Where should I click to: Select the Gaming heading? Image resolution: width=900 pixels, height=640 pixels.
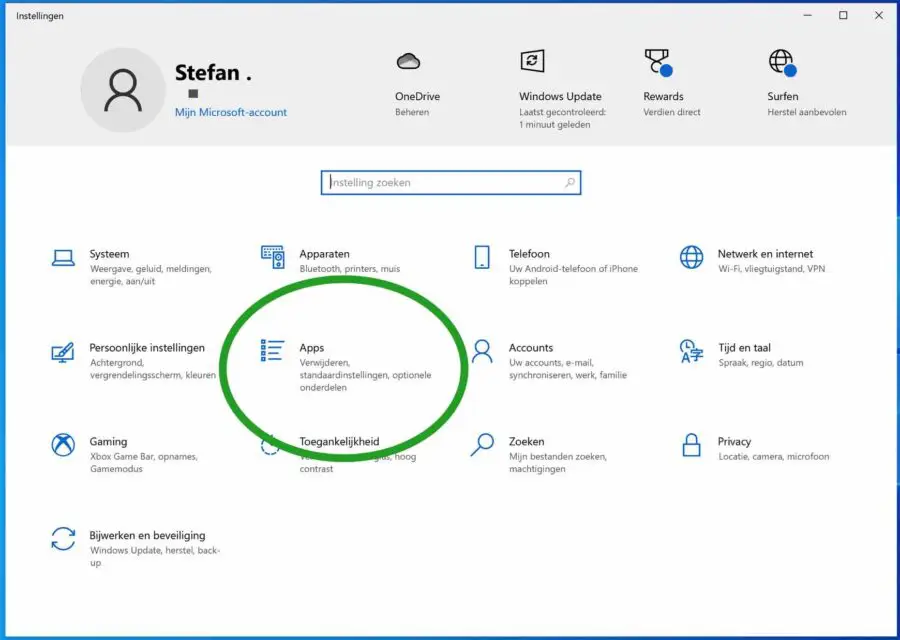coord(108,441)
